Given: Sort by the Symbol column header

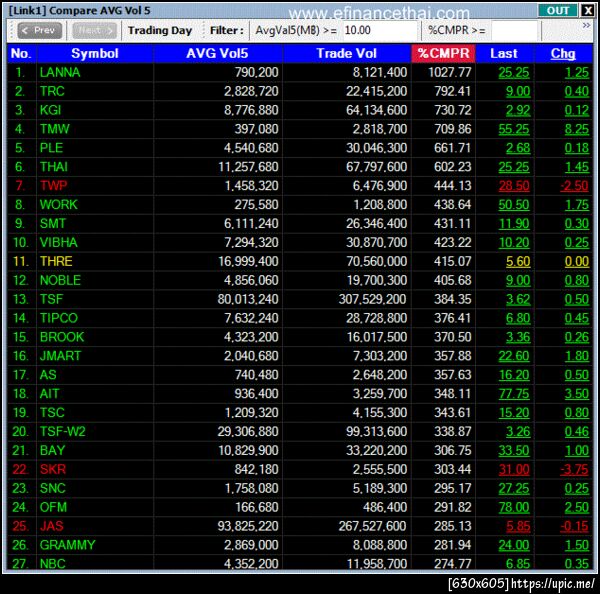Looking at the screenshot, I should point(95,53).
